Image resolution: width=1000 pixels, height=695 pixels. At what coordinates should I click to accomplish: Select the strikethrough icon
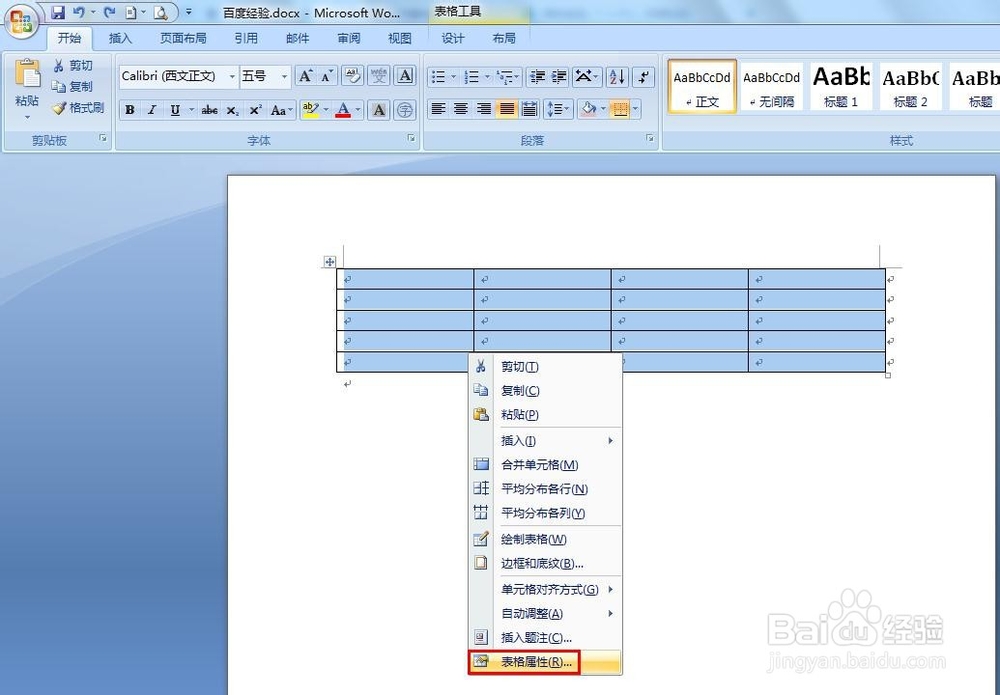click(x=209, y=110)
